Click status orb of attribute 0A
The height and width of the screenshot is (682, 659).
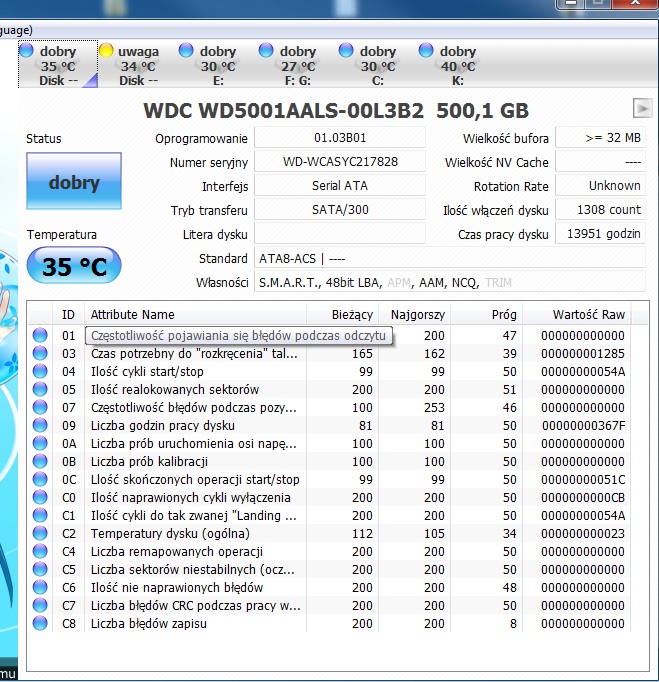[x=40, y=443]
